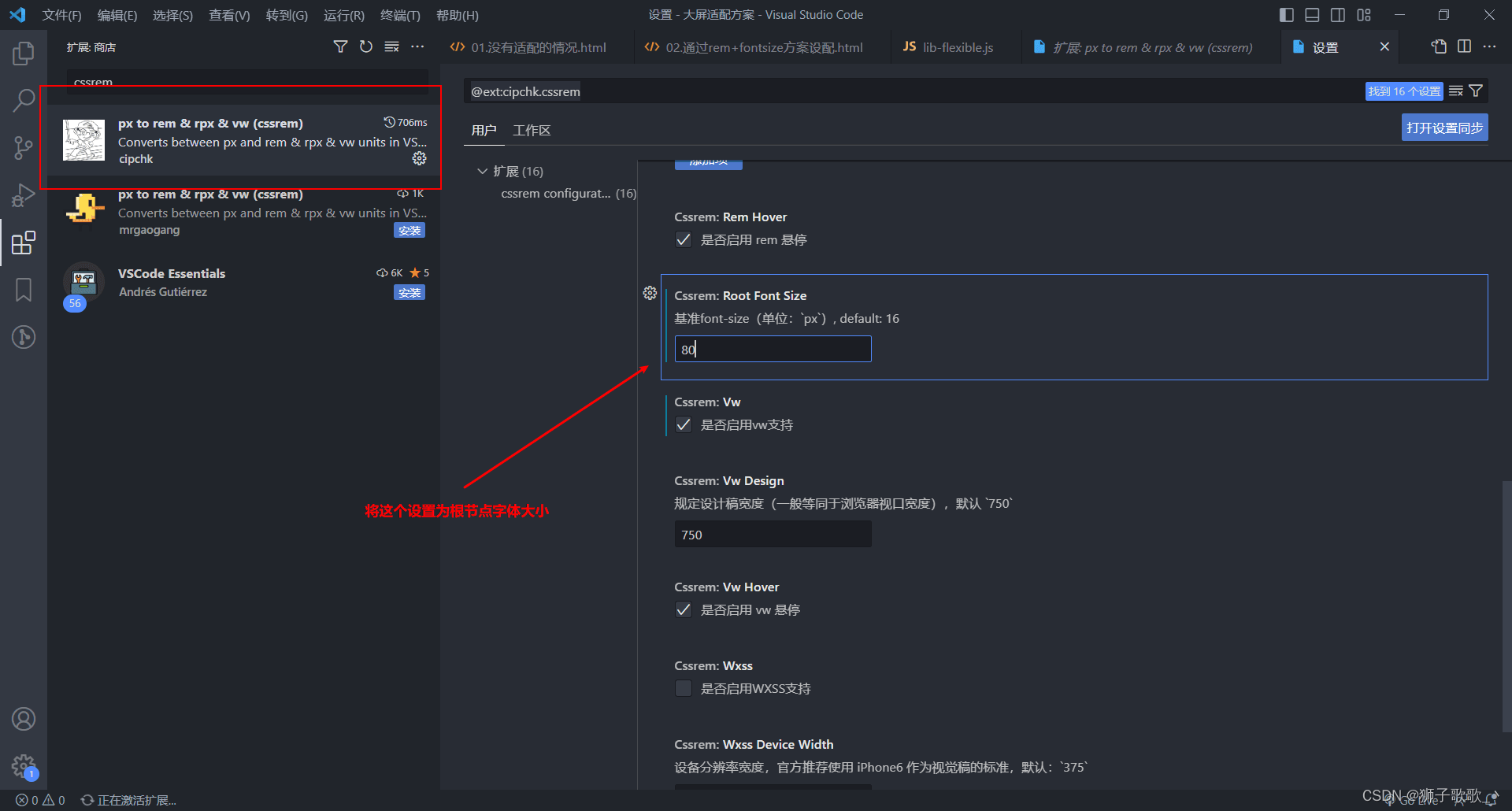Image resolution: width=1512 pixels, height=811 pixels.
Task: Select VSCode Essentials extension entry
Action: pos(244,283)
